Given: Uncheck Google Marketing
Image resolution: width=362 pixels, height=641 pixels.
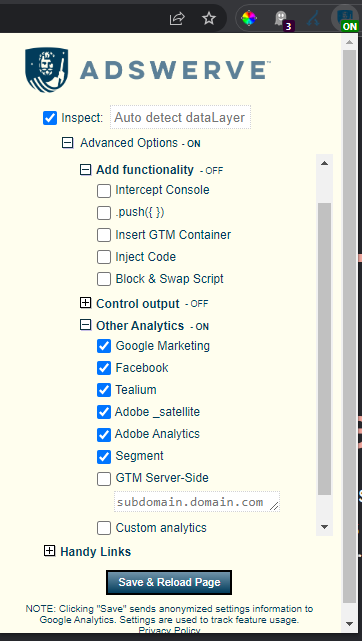Looking at the screenshot, I should (x=104, y=346).
